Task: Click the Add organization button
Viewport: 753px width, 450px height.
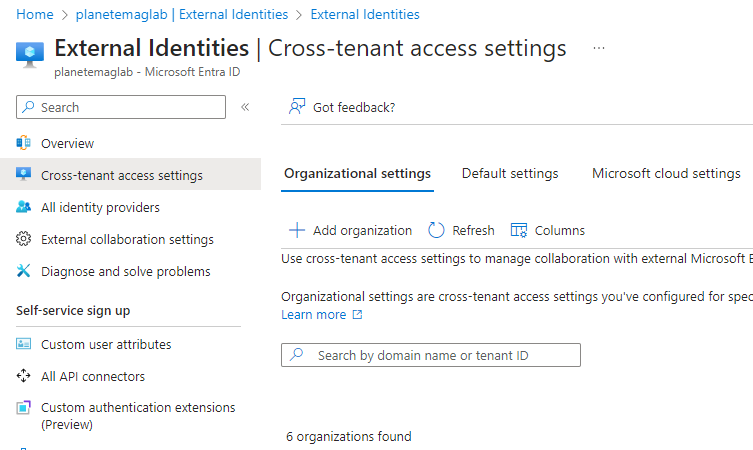Action: click(350, 230)
